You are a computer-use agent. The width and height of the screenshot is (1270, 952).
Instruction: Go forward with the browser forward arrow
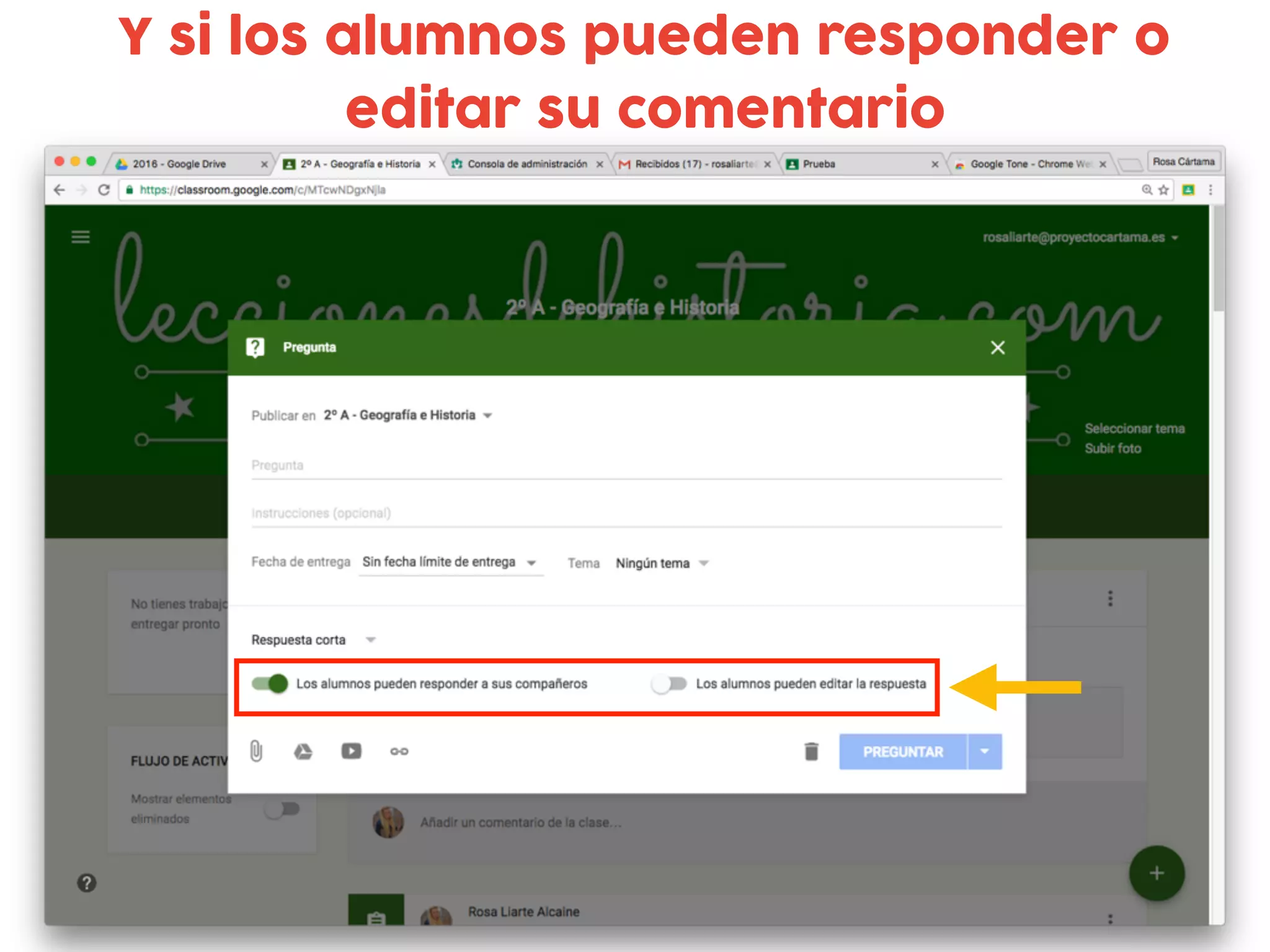(81, 190)
